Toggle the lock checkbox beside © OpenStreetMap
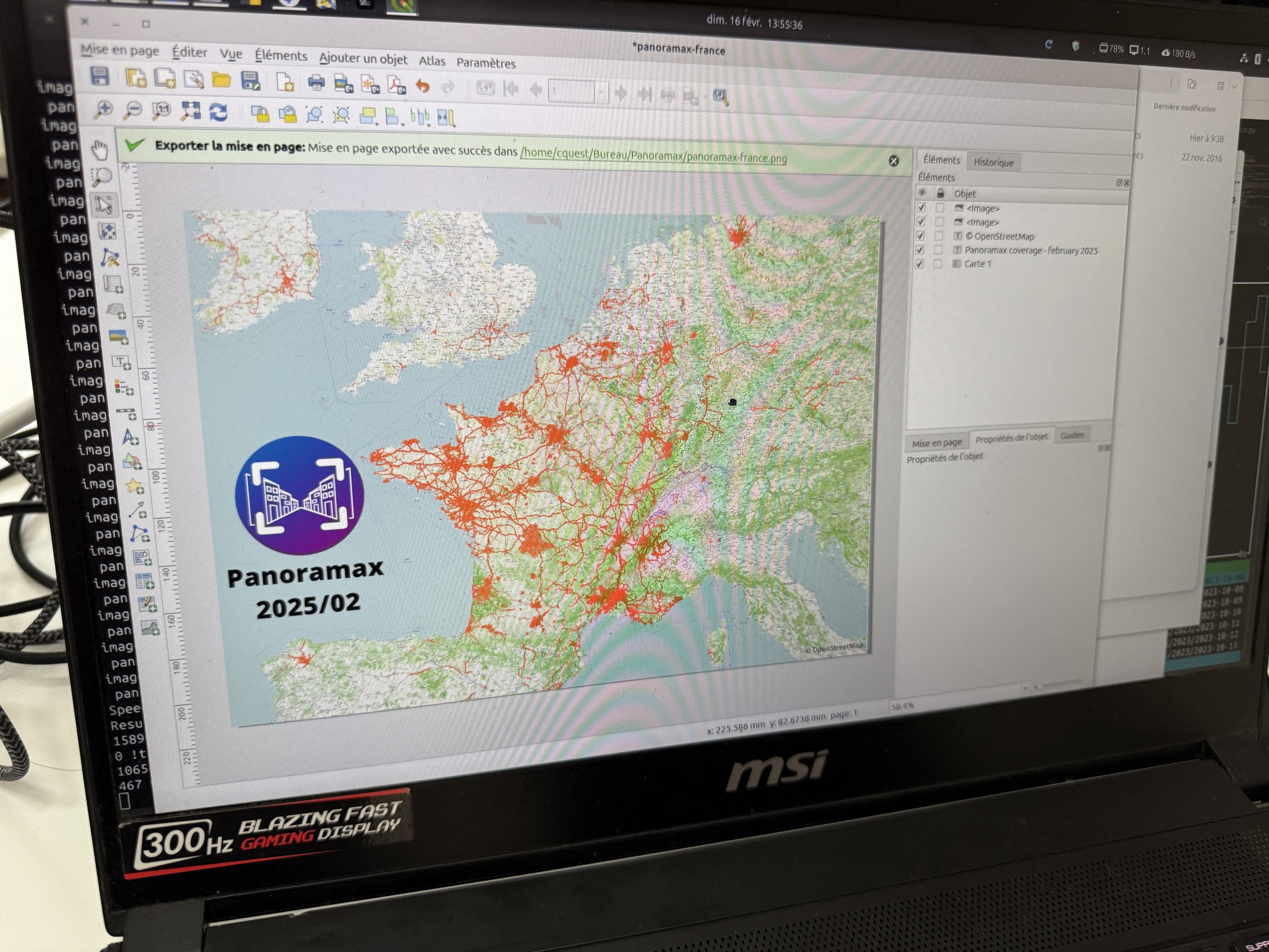This screenshot has width=1269, height=952. pos(939,236)
